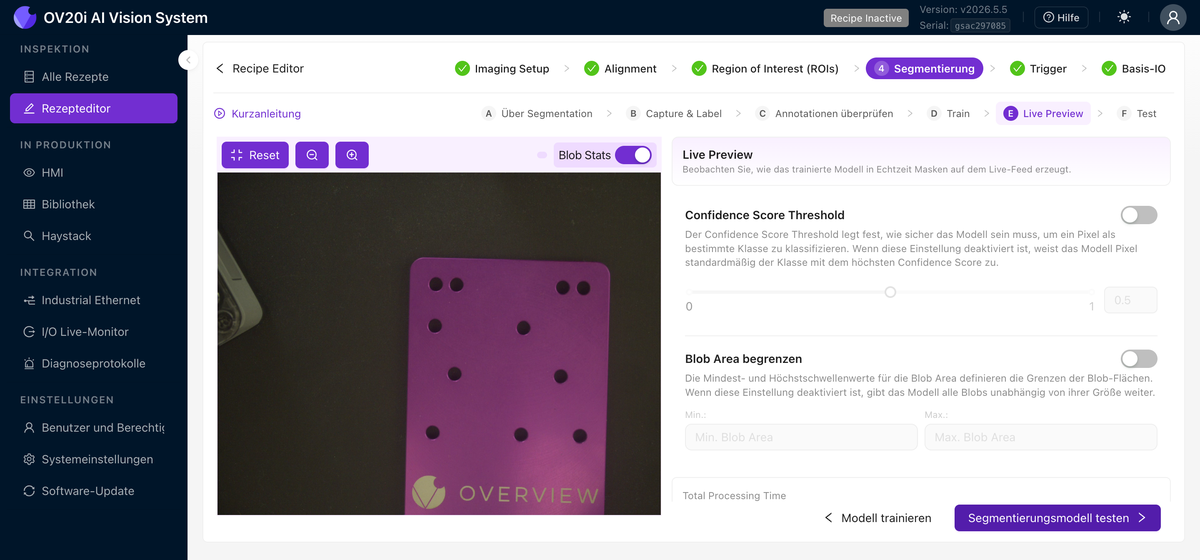This screenshot has width=1200, height=560.
Task: Open the user profile avatar
Action: (1173, 17)
